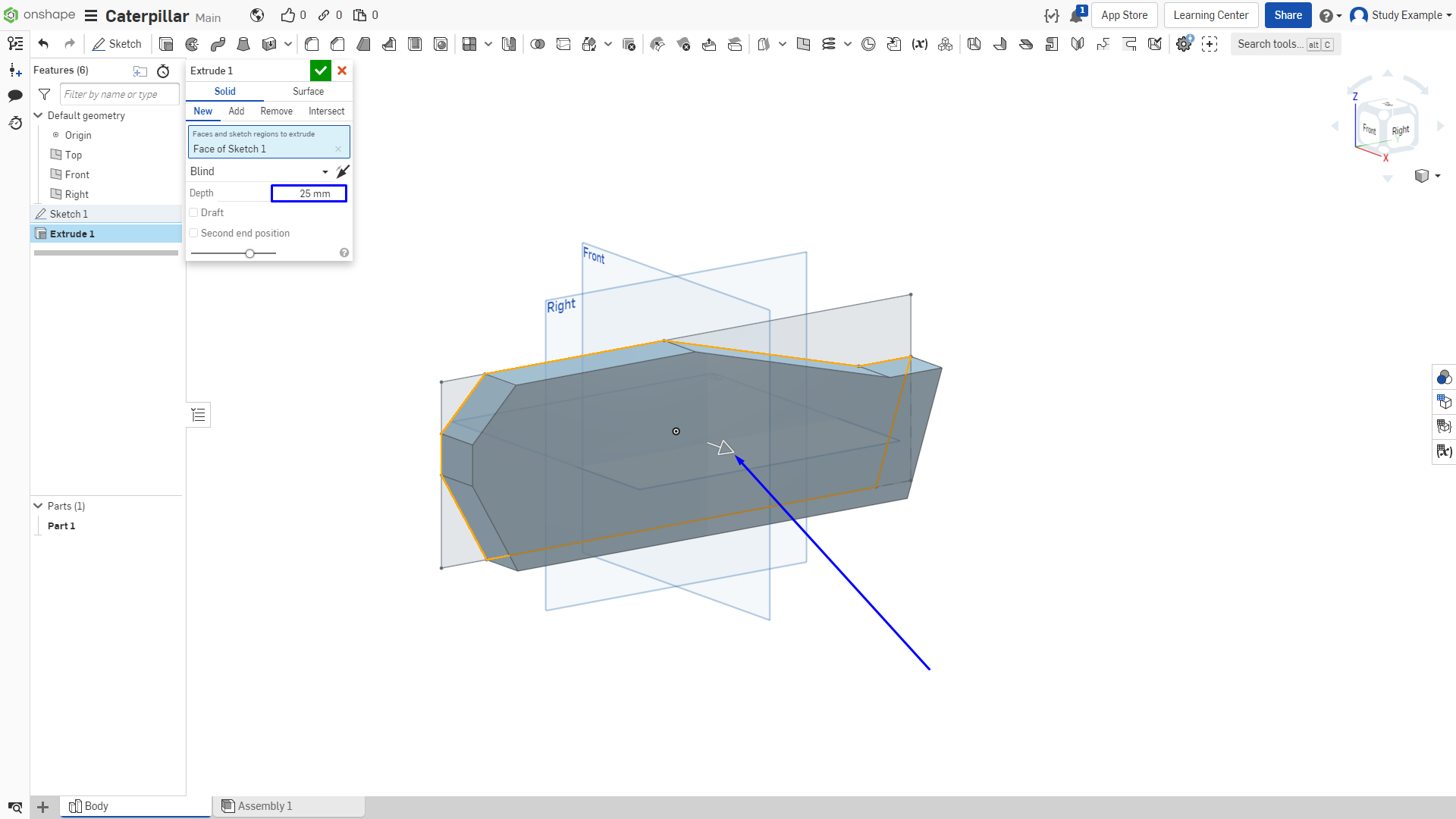Expand the dropdown next to the Thicken tool

(288, 44)
